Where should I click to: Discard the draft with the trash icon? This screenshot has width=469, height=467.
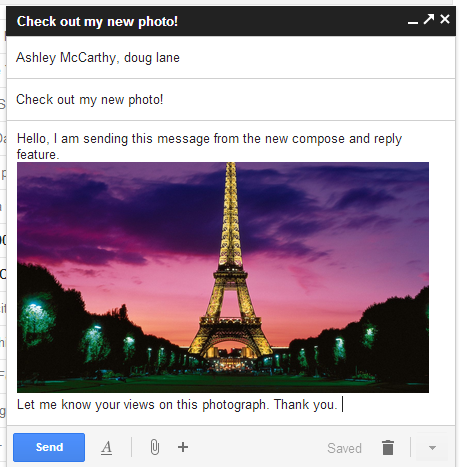388,447
